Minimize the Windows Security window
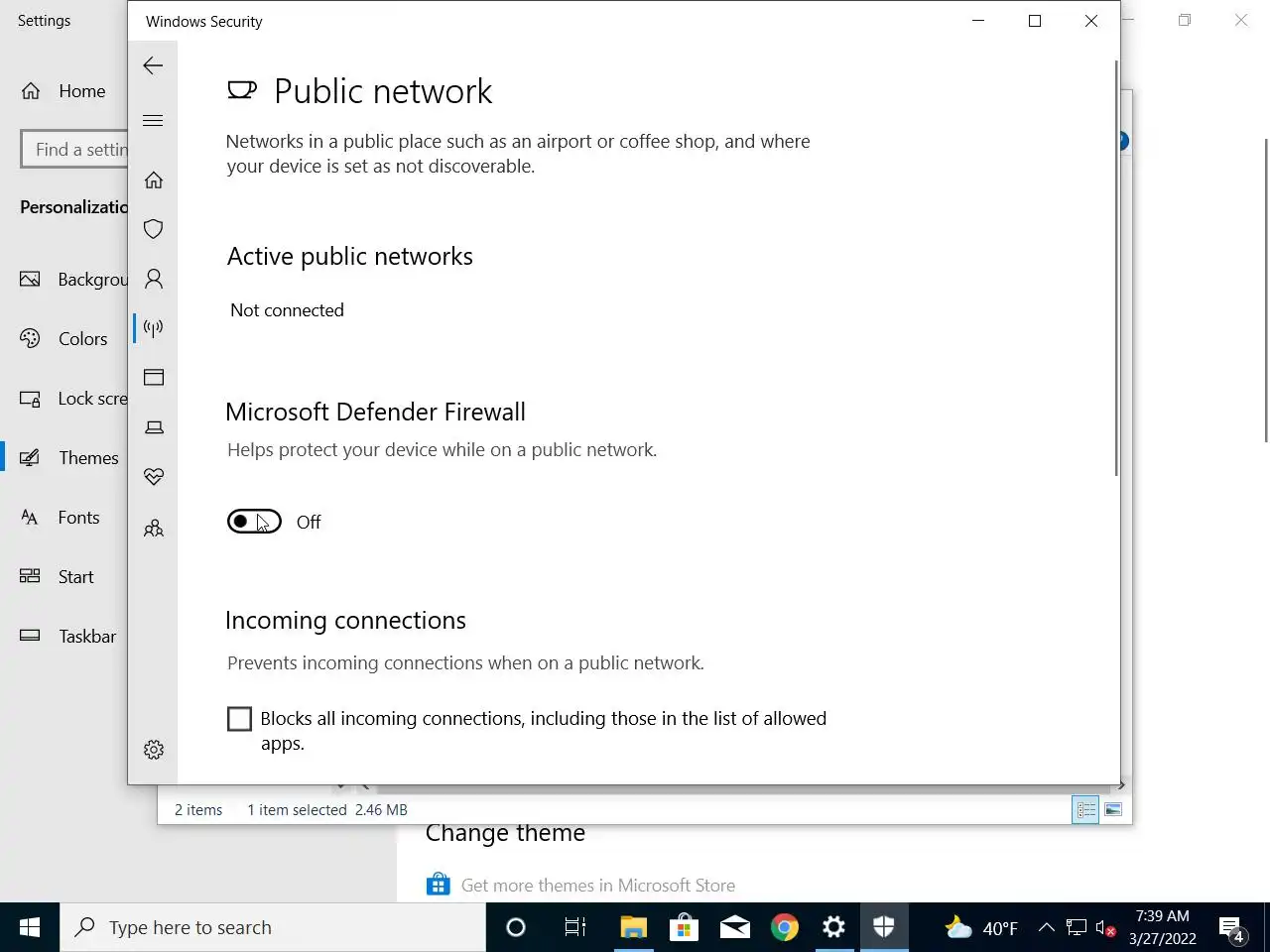 [x=978, y=21]
